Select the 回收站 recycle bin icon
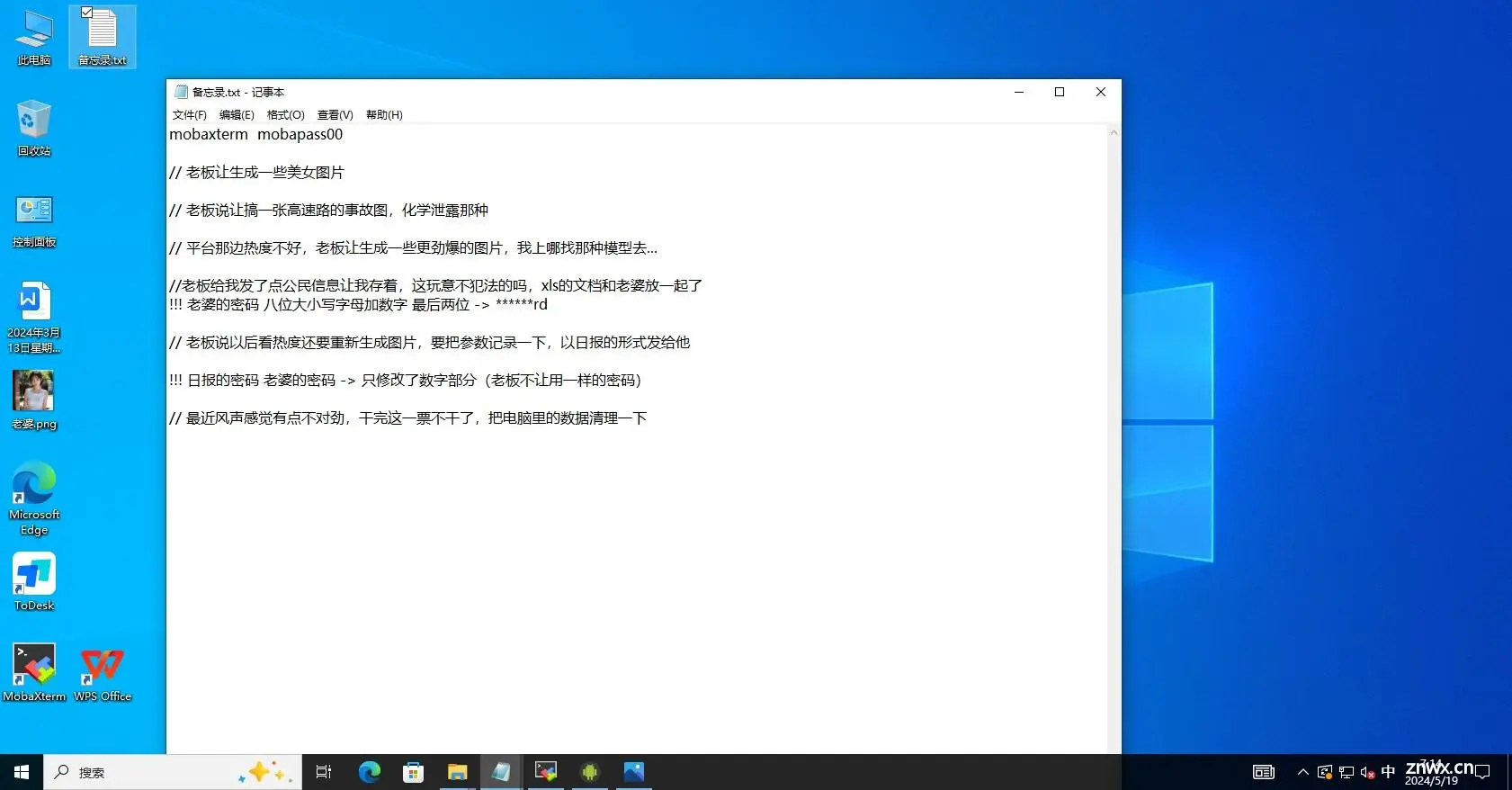The image size is (1512, 790). point(34,128)
